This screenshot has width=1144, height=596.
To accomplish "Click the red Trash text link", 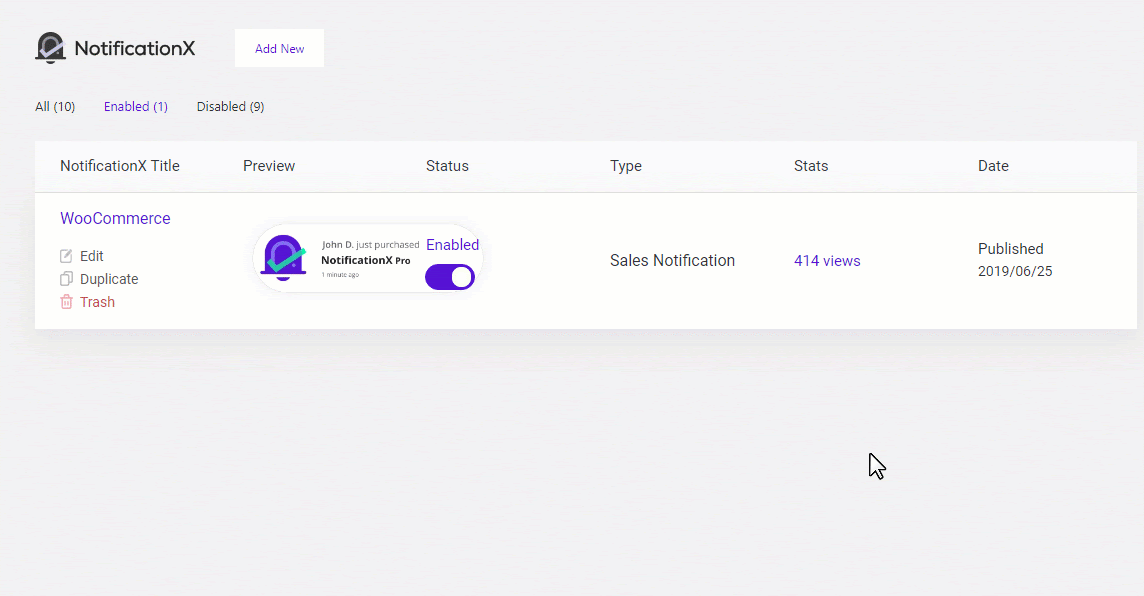I will point(98,302).
